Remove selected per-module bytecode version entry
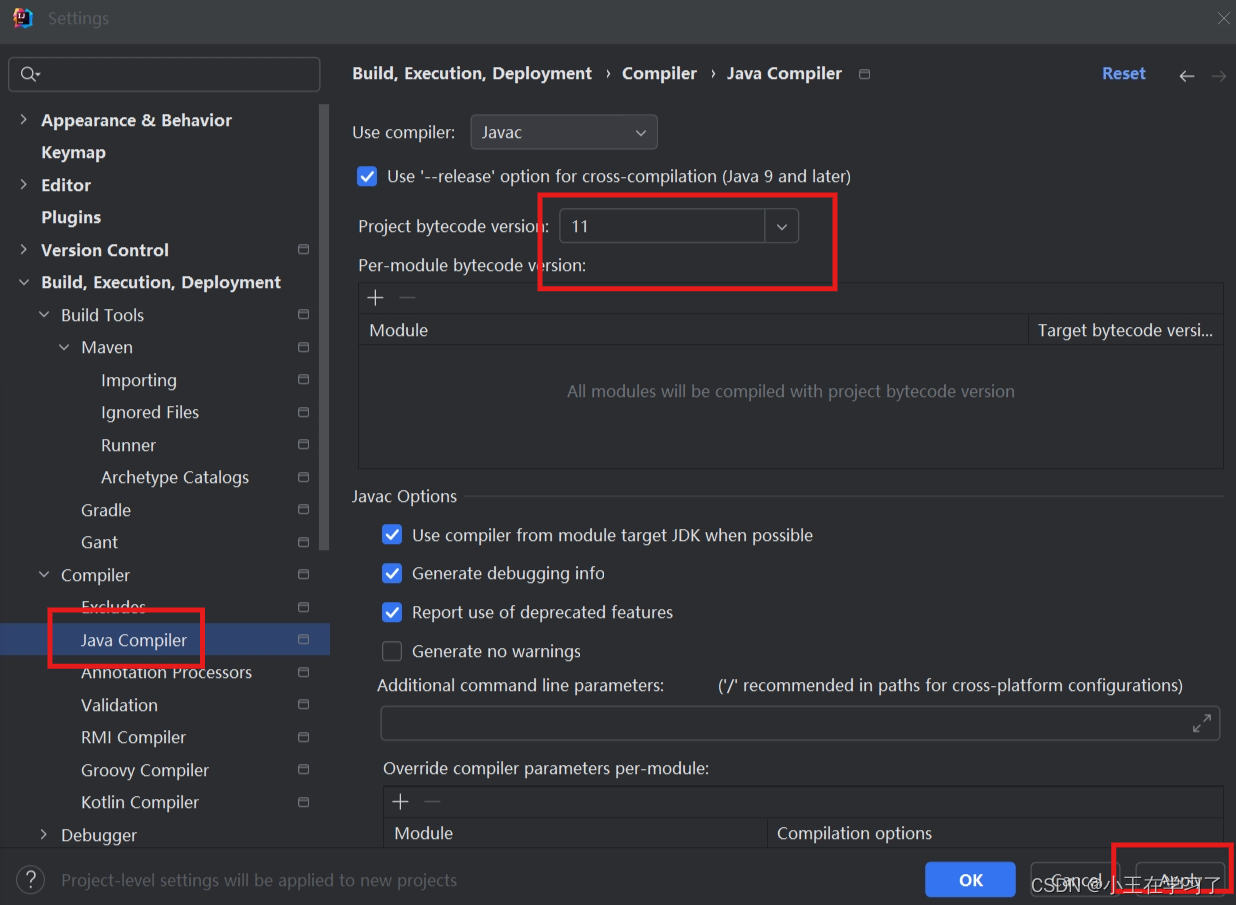This screenshot has width=1236, height=905. 407,298
